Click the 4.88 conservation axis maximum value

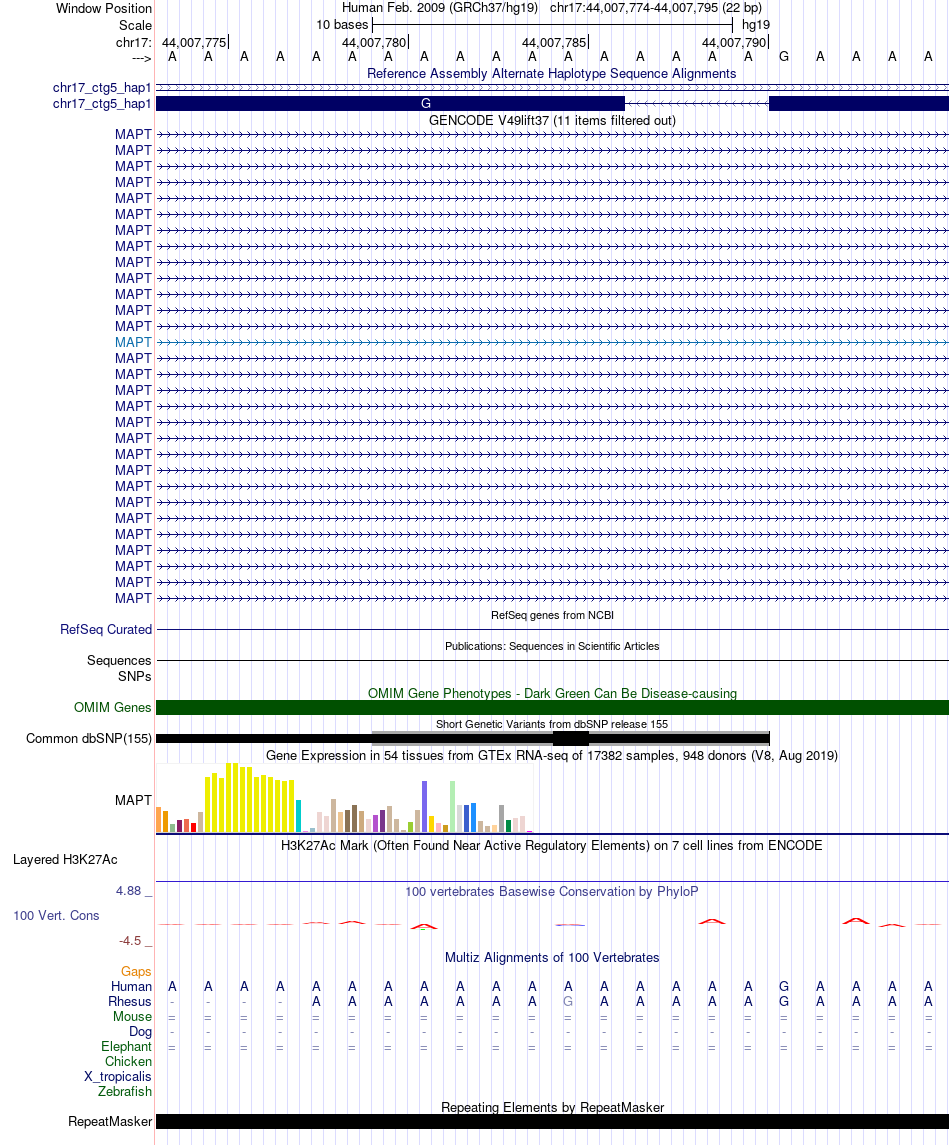pos(129,891)
